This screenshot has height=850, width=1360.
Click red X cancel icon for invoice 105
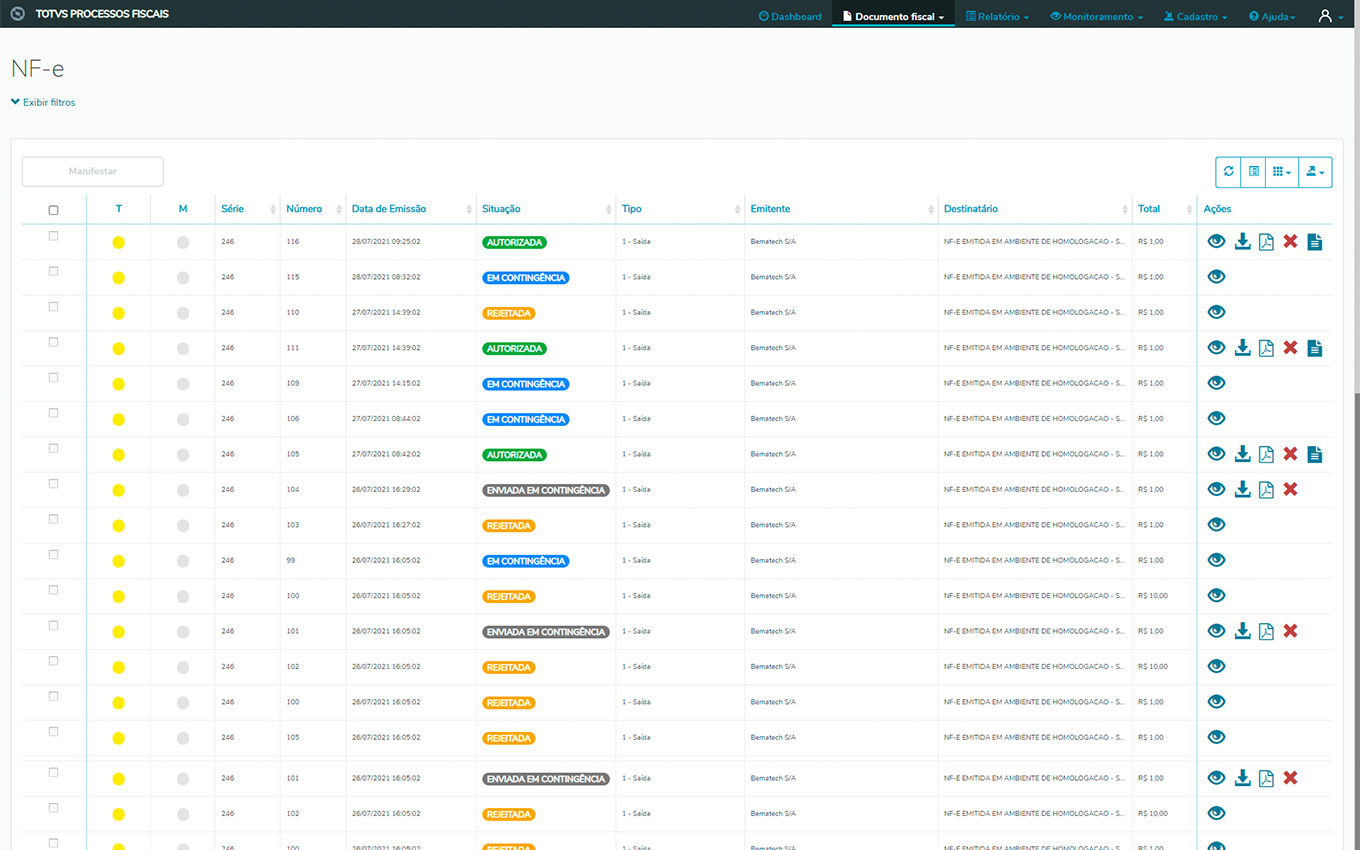1290,454
